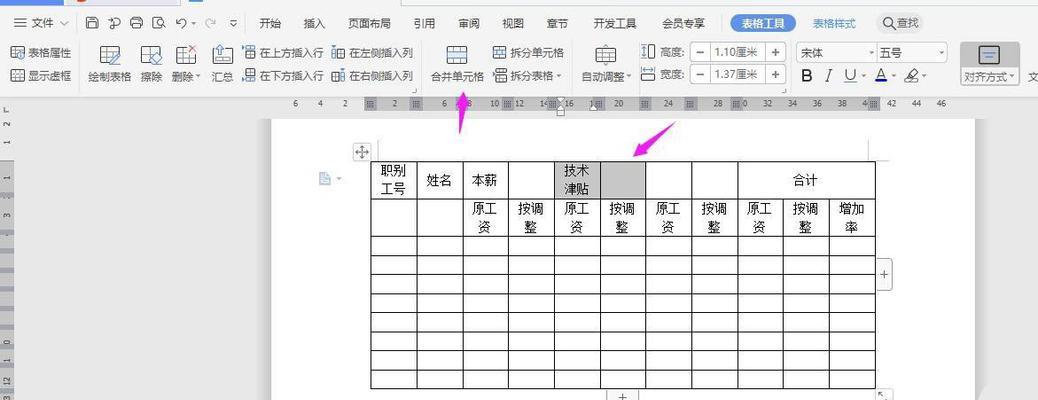
Task: Switch to the 表格样式 Table Style tab
Action: pos(834,23)
